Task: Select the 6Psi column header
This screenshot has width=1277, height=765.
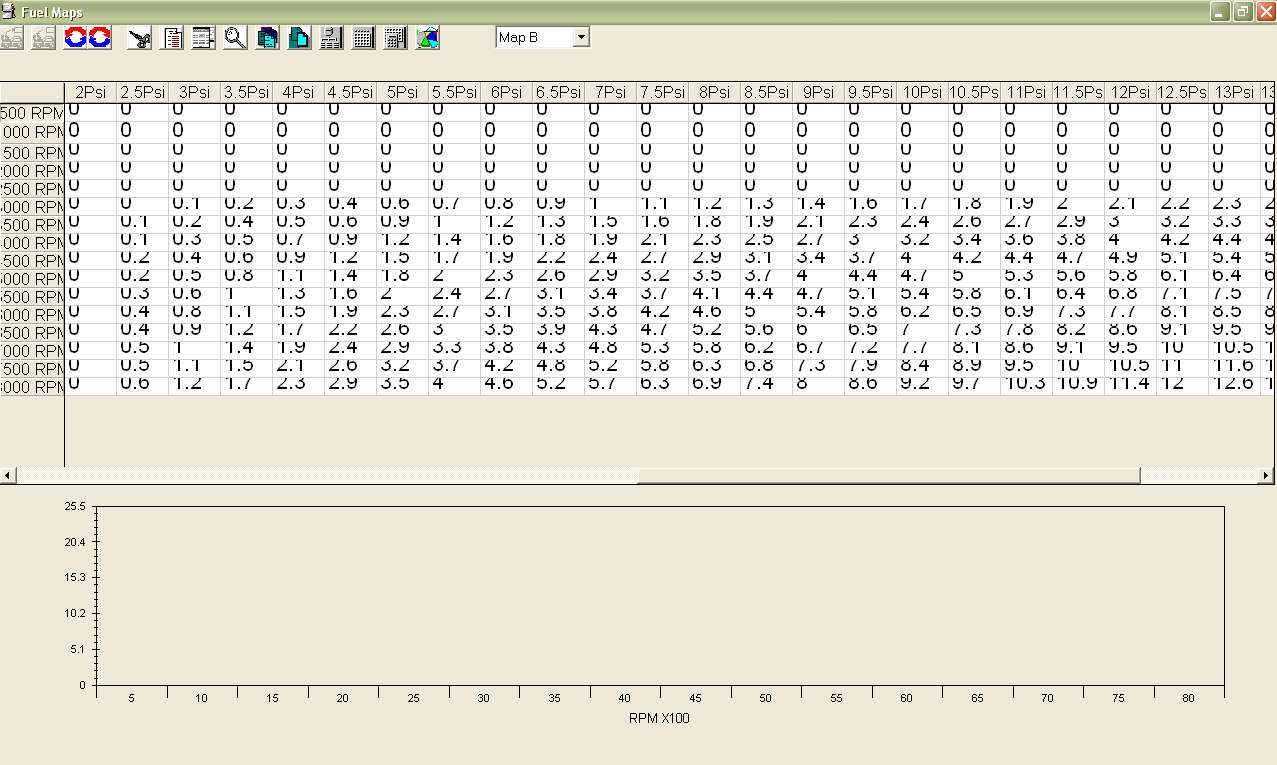Action: 507,92
